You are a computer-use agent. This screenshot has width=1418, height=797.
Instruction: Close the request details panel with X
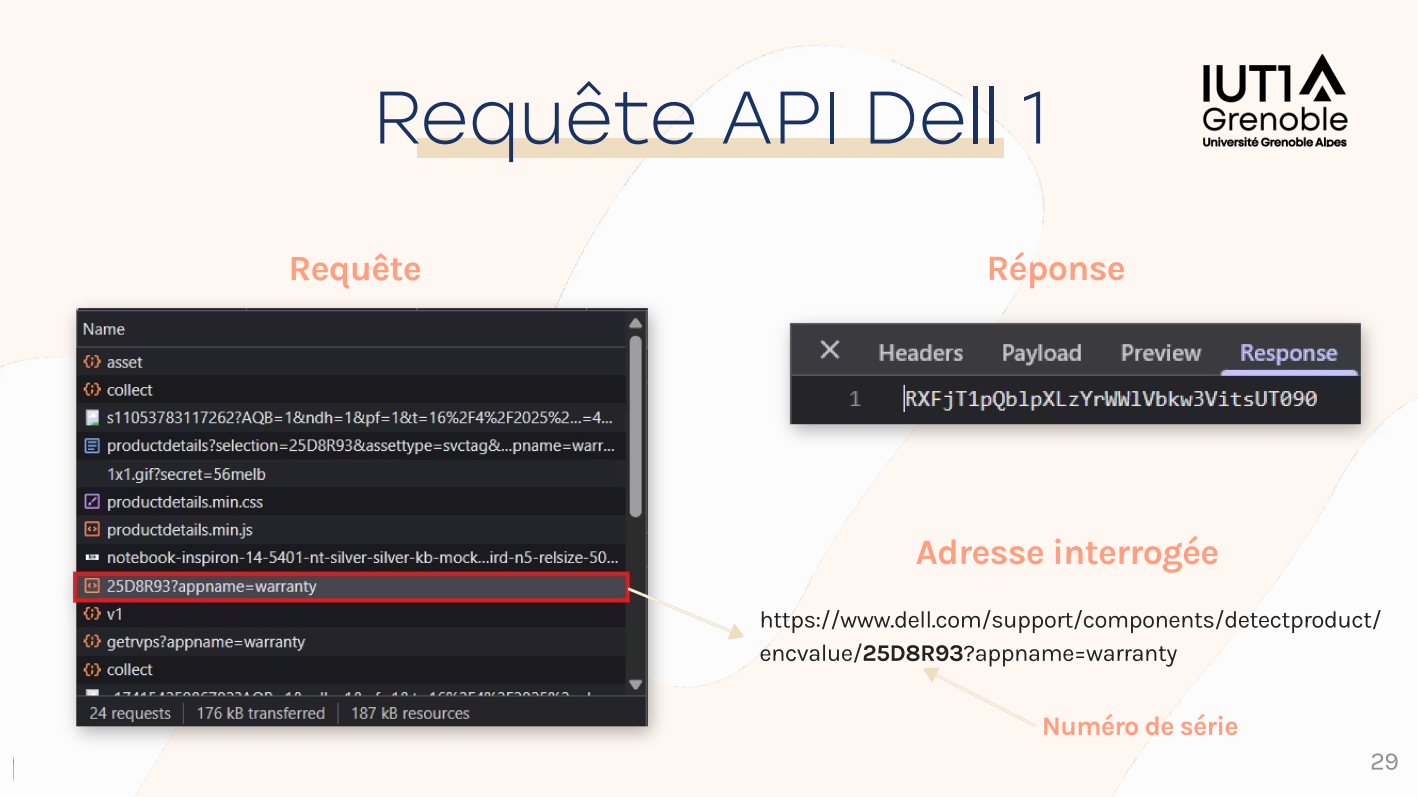pos(829,351)
